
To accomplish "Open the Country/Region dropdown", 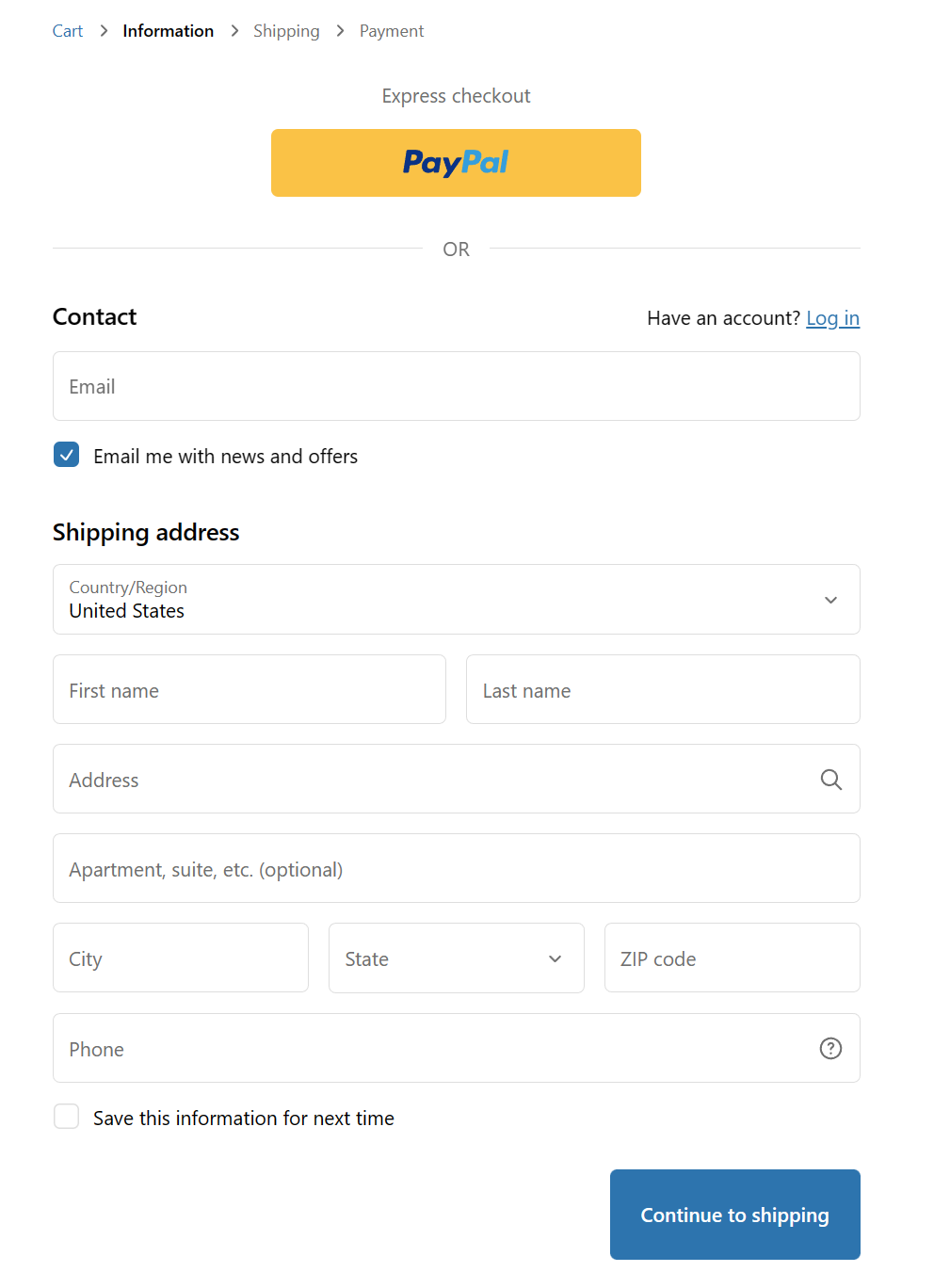I will pos(456,600).
